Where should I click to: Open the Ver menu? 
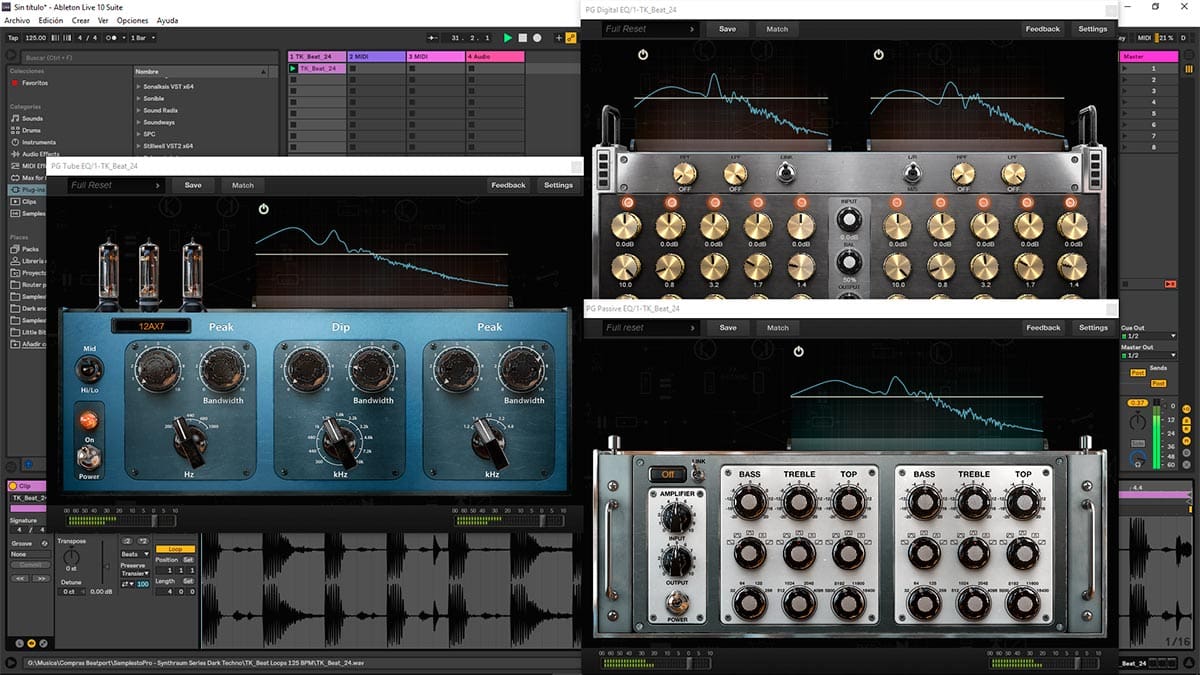(103, 20)
